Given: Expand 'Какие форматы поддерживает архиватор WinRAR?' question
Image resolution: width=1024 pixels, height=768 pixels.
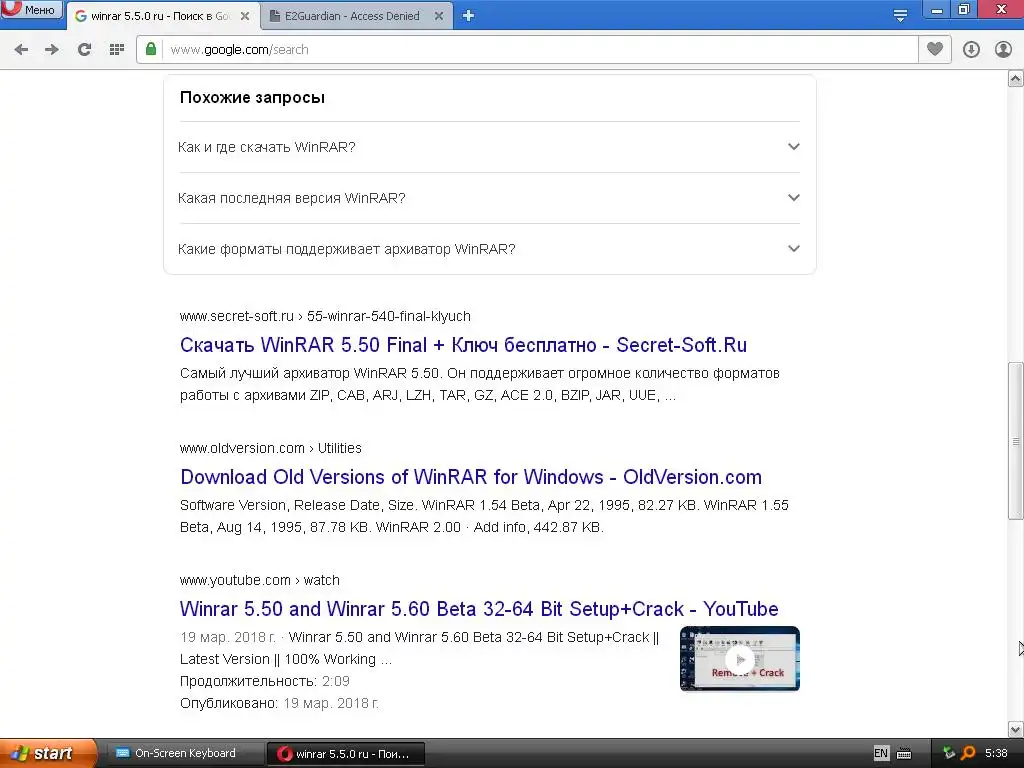Looking at the screenshot, I should (x=490, y=249).
